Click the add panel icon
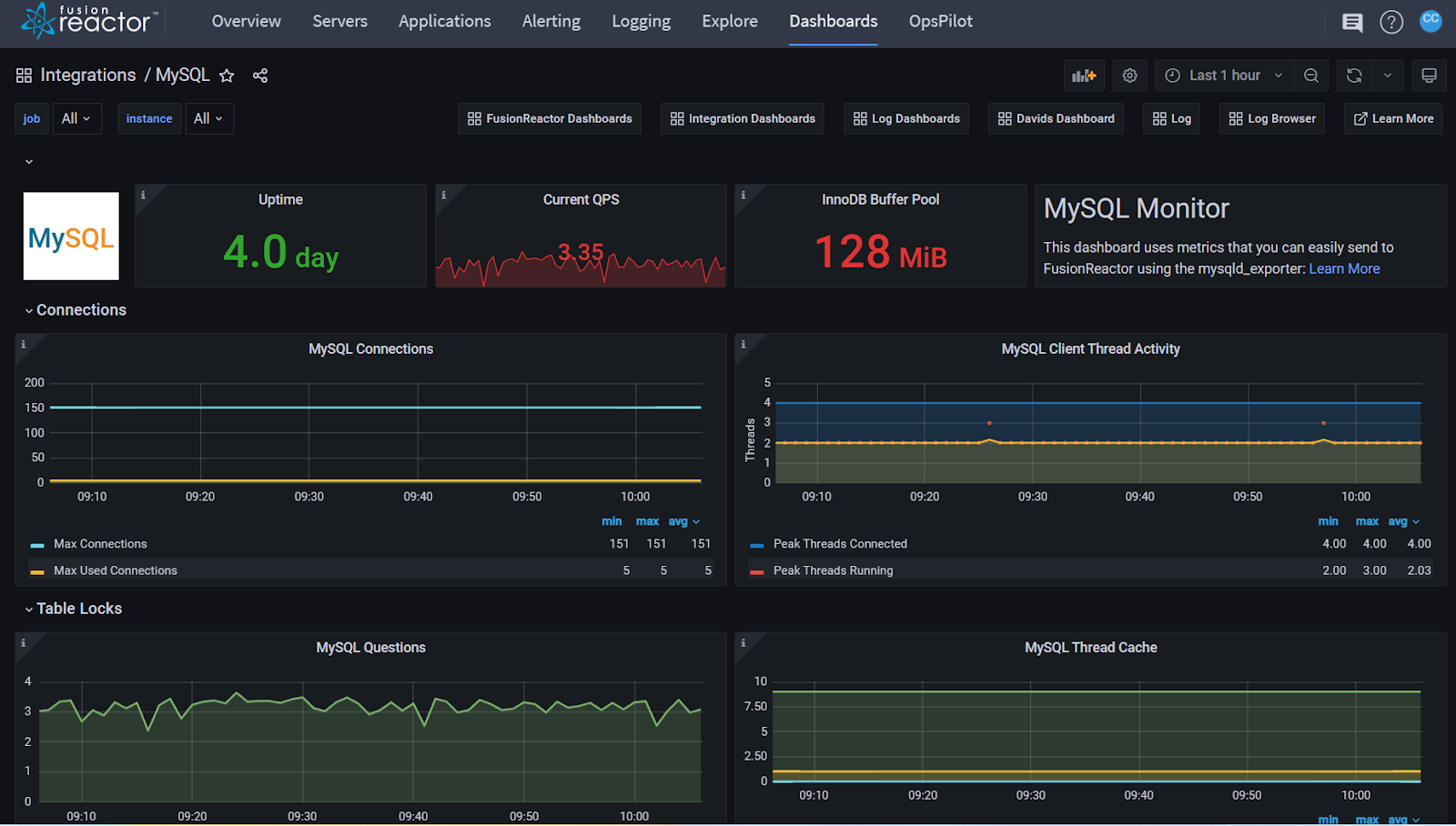Viewport: 1456px width, 826px height. (x=1084, y=76)
